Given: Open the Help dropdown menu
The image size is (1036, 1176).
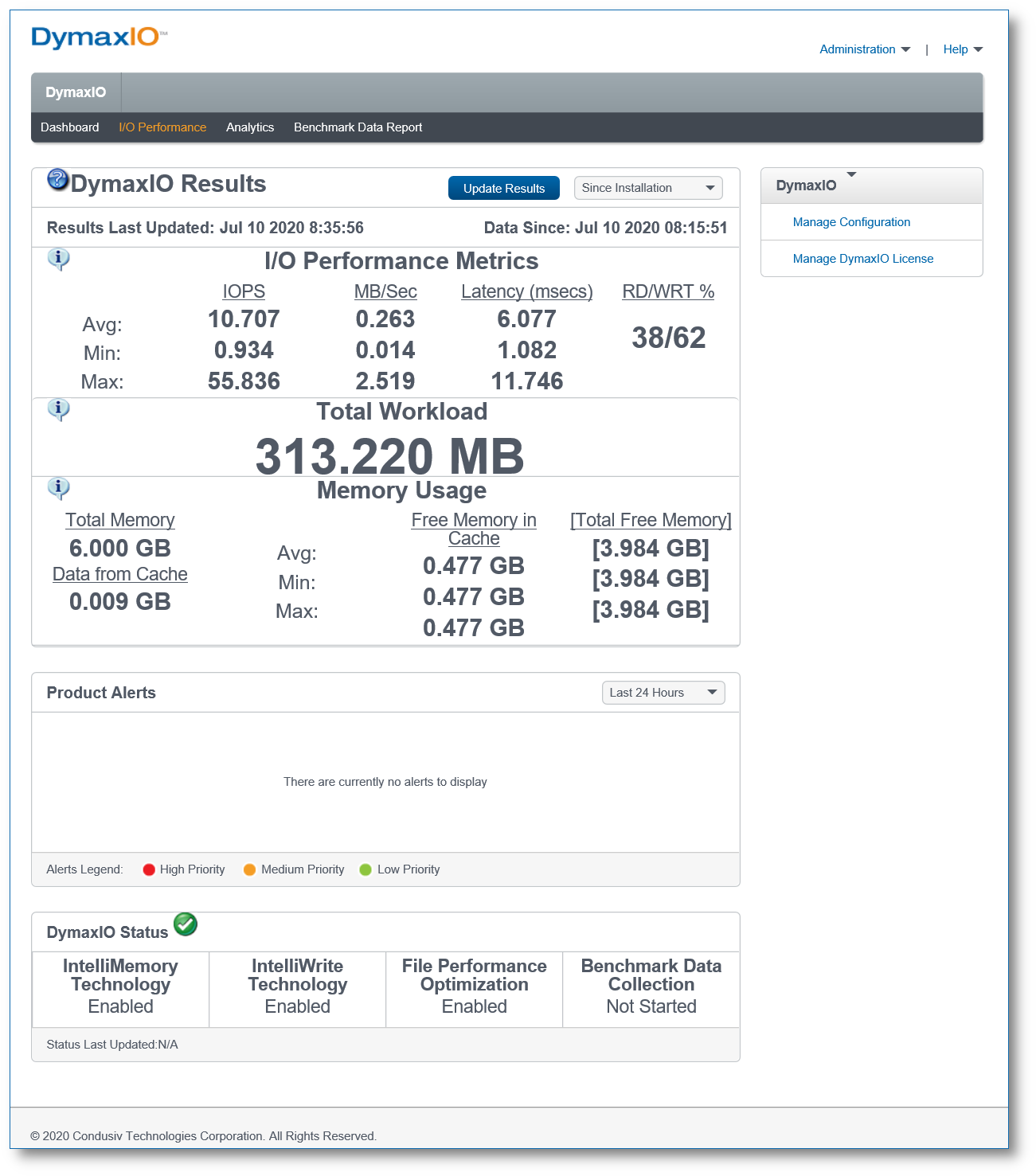Looking at the screenshot, I should (x=963, y=49).
